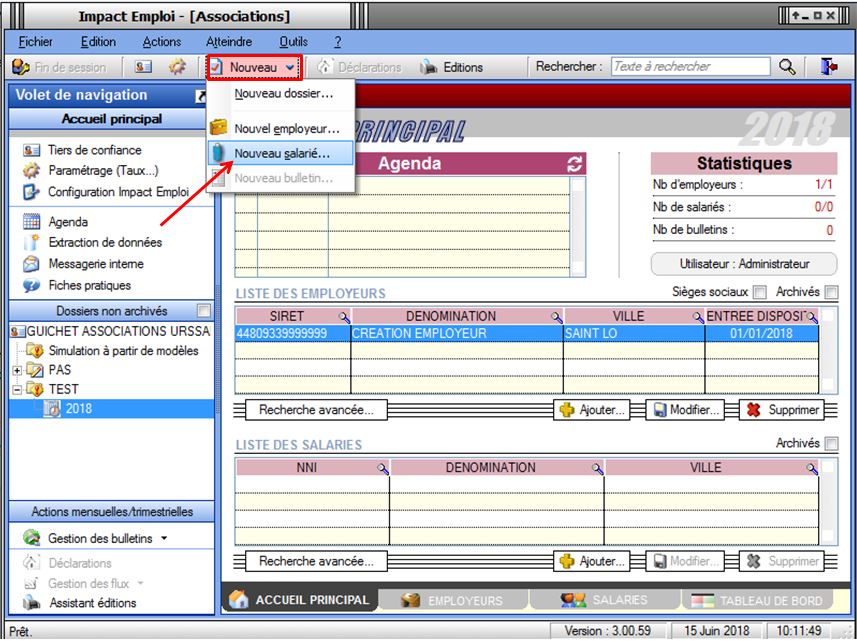Screen dimensions: 857x641
Task: Open the Gestion des bulletins dropdown arrow
Action: point(164,539)
